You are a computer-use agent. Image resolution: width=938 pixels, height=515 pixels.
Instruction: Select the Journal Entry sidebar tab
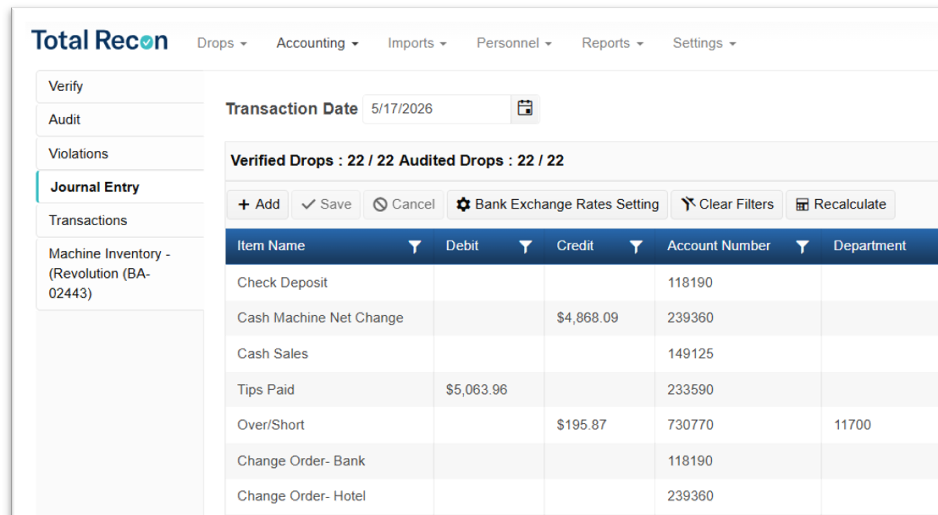(x=120, y=187)
